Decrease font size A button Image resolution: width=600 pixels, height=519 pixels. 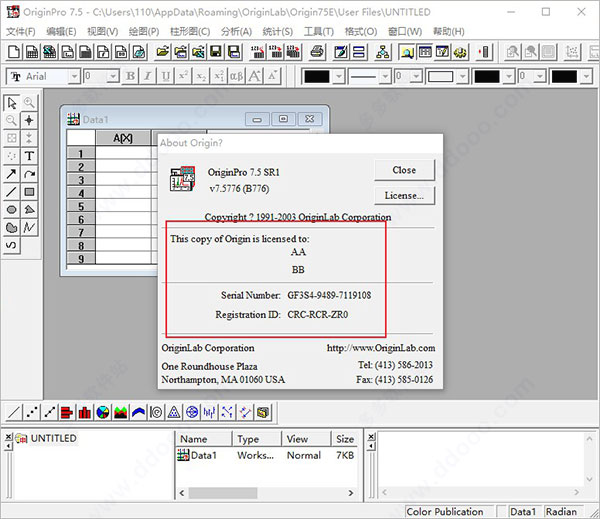click(x=272, y=76)
